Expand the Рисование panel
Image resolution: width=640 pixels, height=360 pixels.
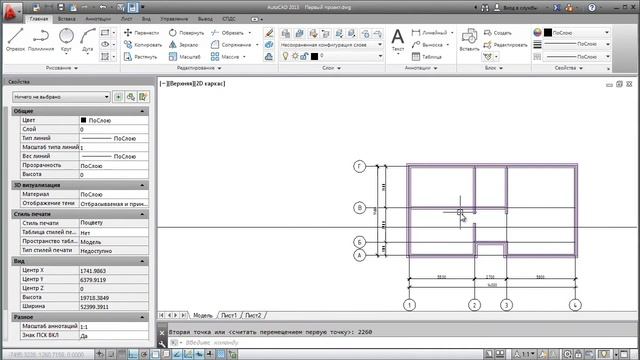(x=62, y=68)
